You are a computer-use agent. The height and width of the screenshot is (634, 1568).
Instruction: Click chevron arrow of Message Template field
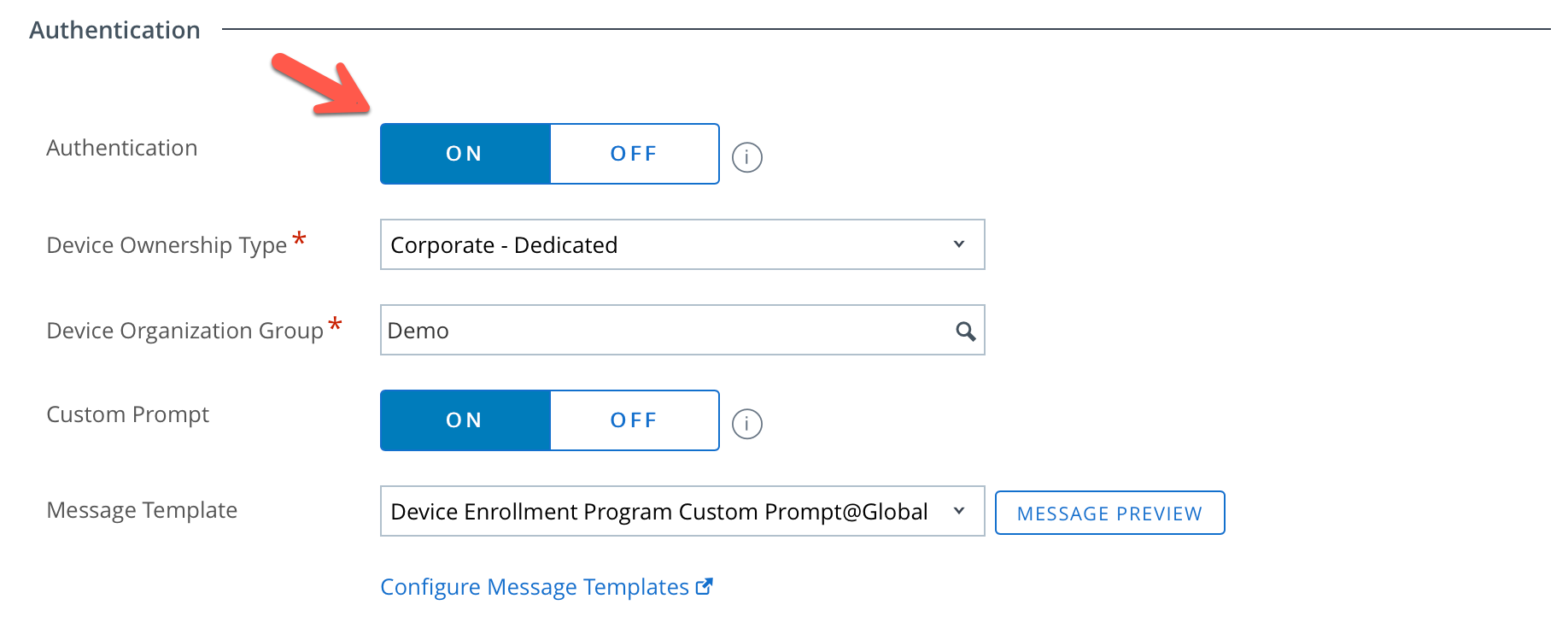958,511
